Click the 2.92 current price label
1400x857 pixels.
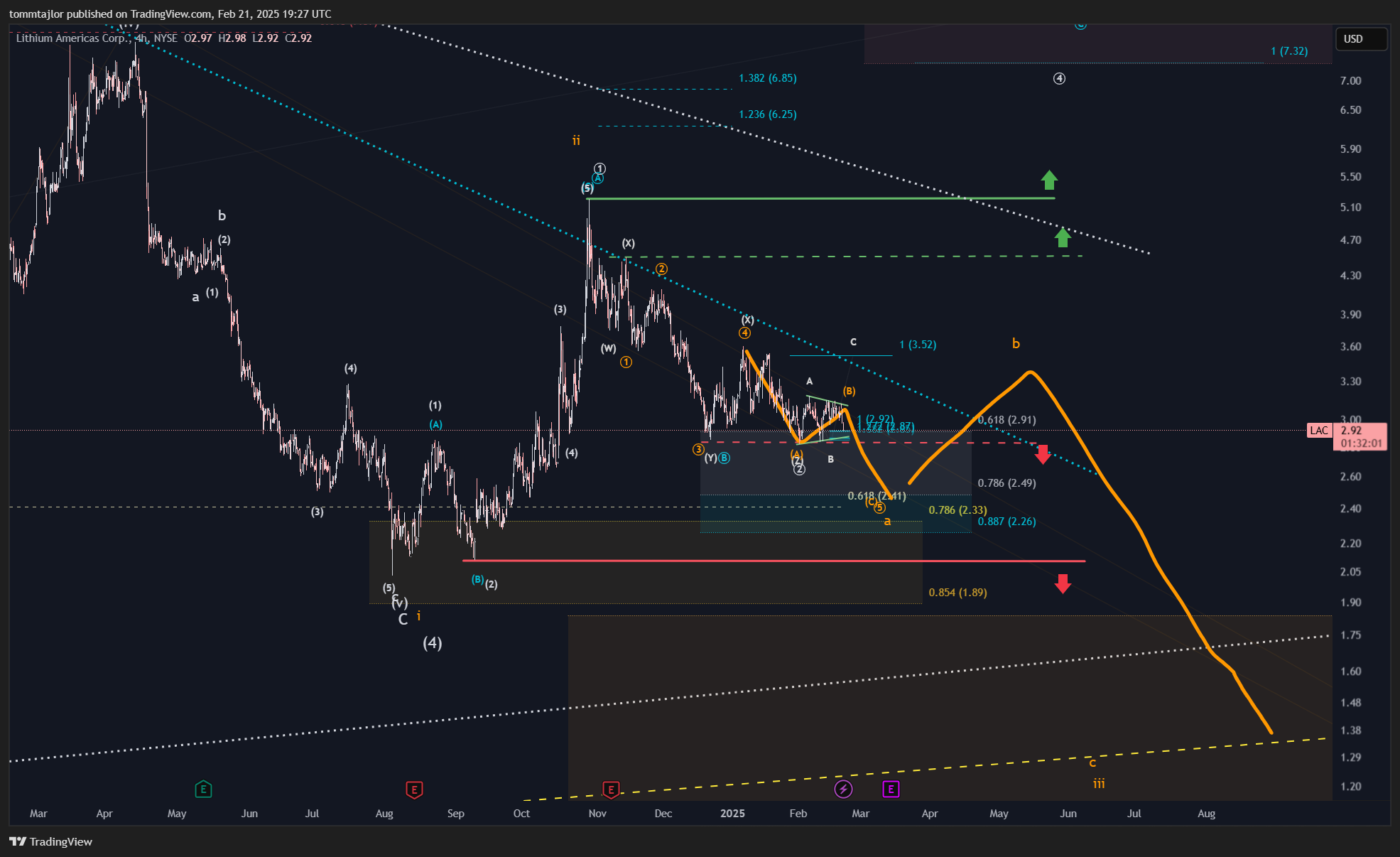[1352, 431]
